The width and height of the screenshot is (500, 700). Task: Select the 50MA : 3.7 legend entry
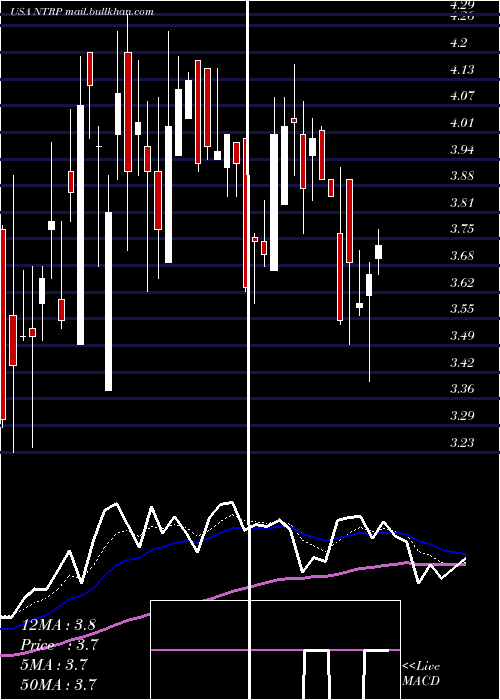tap(59, 685)
